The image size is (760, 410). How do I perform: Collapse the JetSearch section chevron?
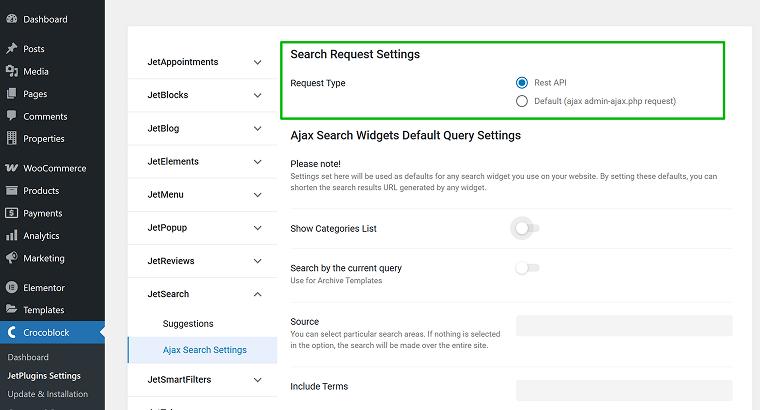257,294
